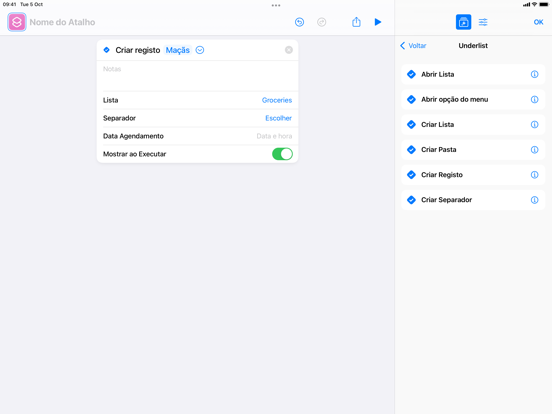
Task: Tap the pink shortcut icon
Action: click(x=17, y=22)
